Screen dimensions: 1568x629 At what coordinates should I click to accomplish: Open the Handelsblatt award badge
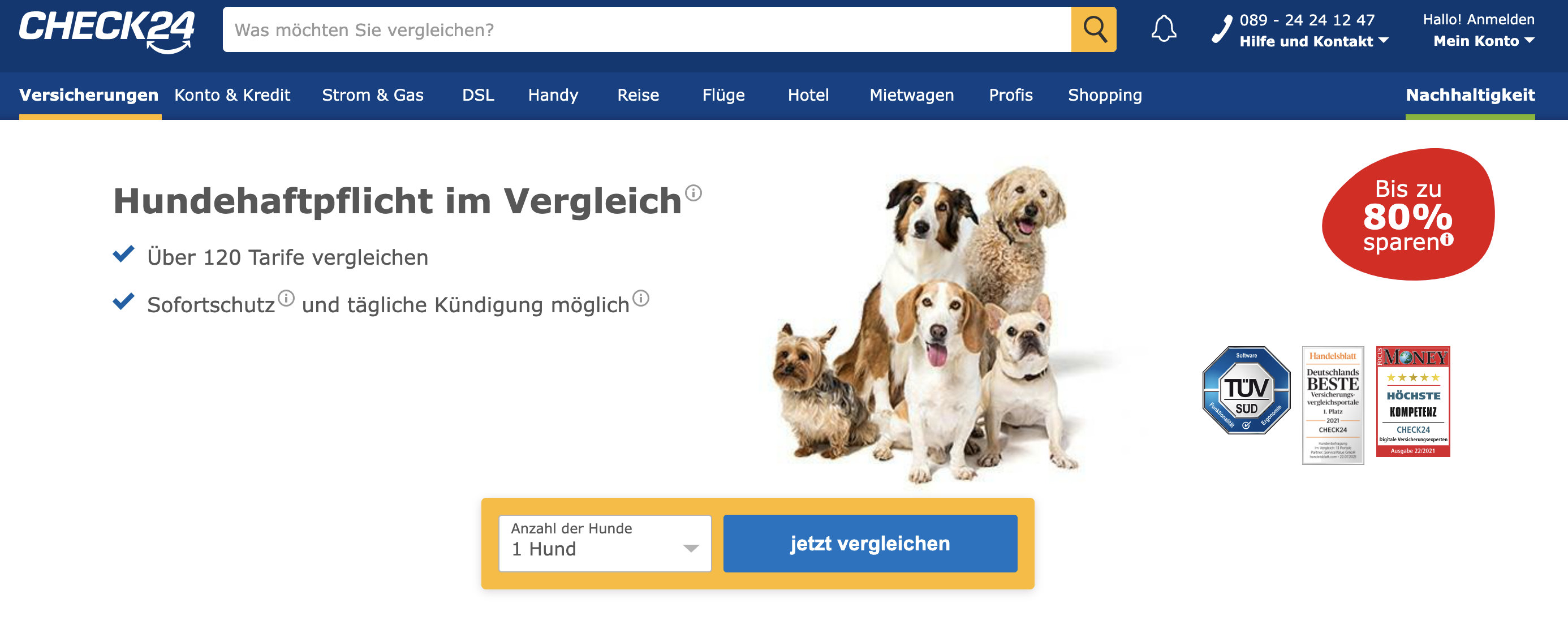pos(1333,406)
